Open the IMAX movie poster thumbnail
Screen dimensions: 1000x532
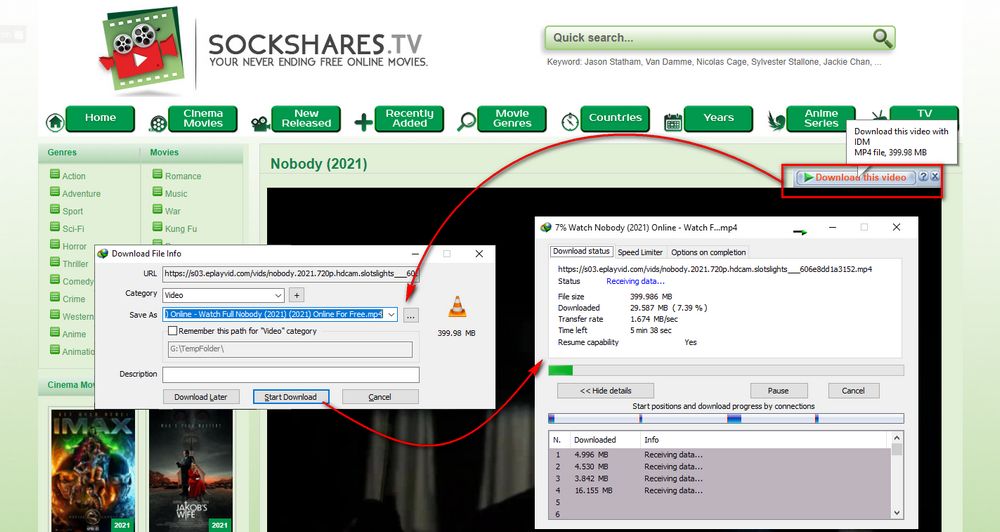94,470
